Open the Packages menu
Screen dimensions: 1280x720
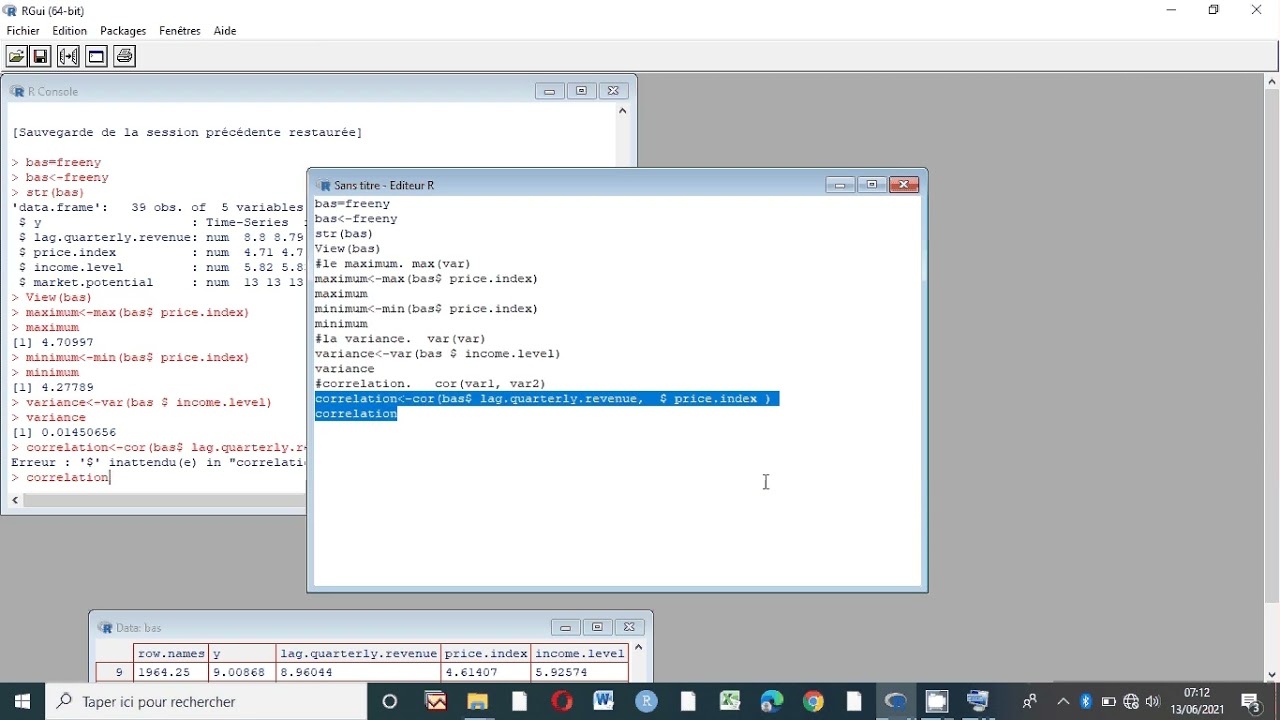coord(123,31)
